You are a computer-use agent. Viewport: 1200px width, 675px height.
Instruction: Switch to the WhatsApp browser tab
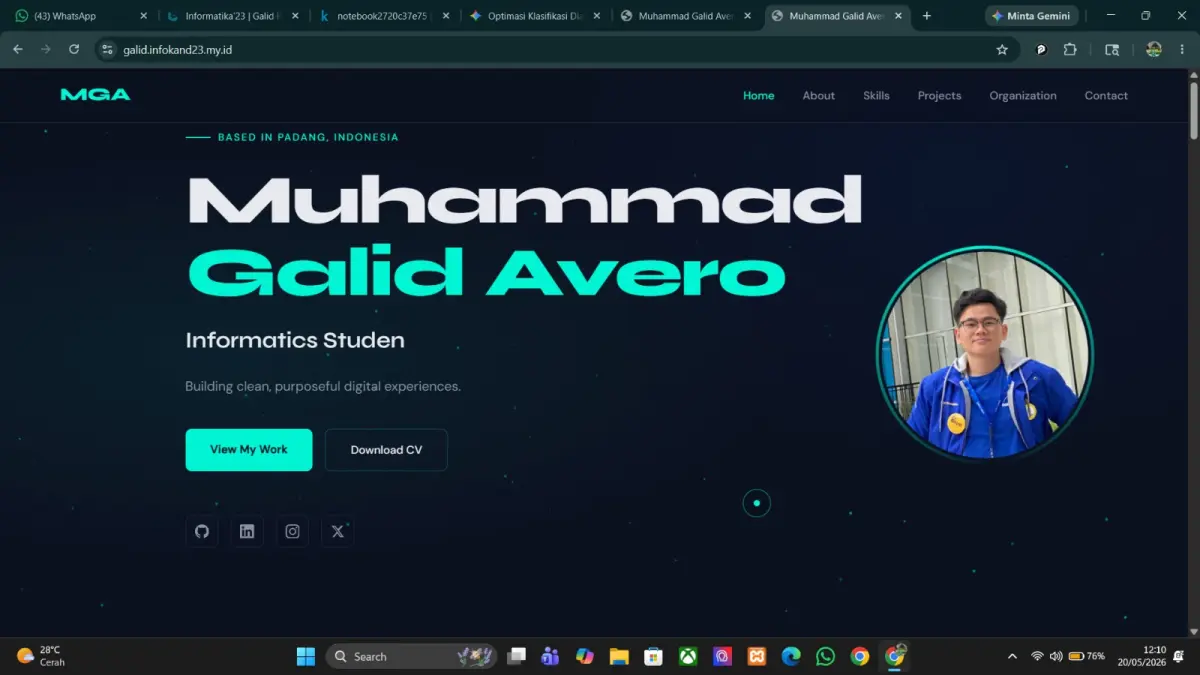tap(80, 16)
